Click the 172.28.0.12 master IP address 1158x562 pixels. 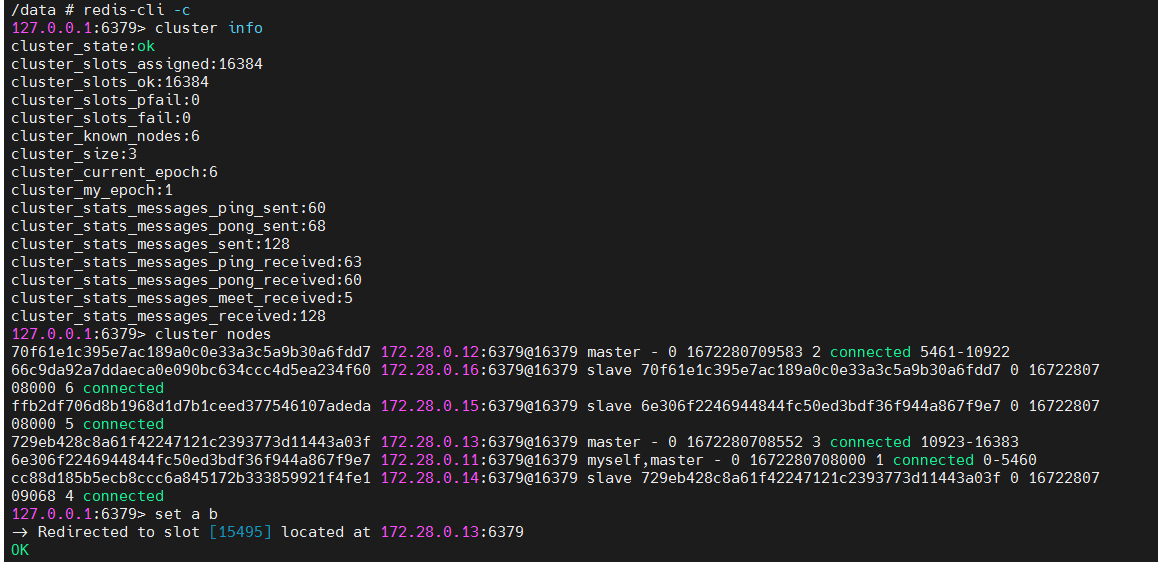click(430, 352)
